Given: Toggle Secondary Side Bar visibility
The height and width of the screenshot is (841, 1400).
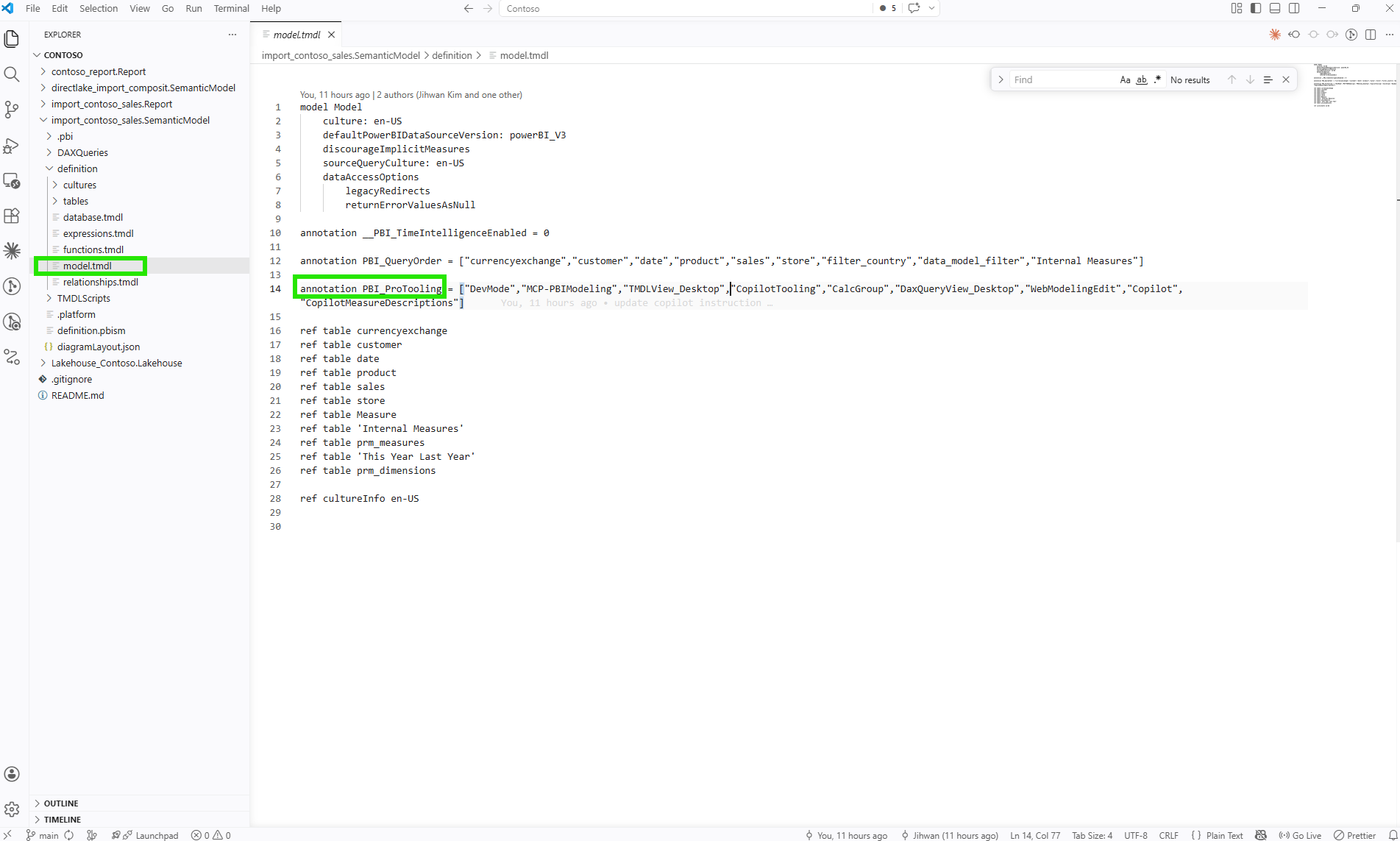Looking at the screenshot, I should pyautogui.click(x=1294, y=8).
